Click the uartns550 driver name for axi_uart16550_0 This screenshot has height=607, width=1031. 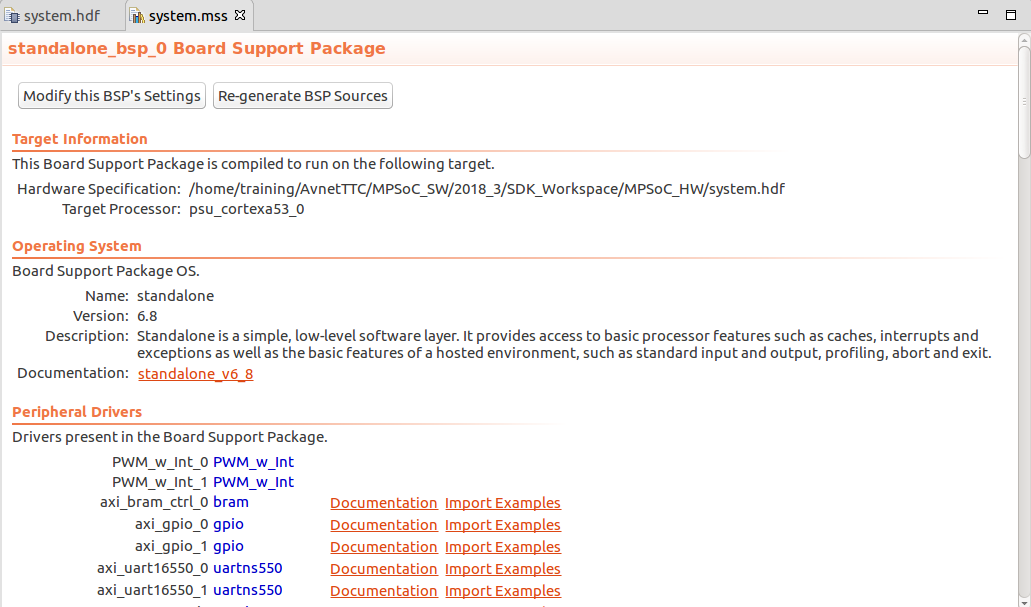click(x=247, y=568)
